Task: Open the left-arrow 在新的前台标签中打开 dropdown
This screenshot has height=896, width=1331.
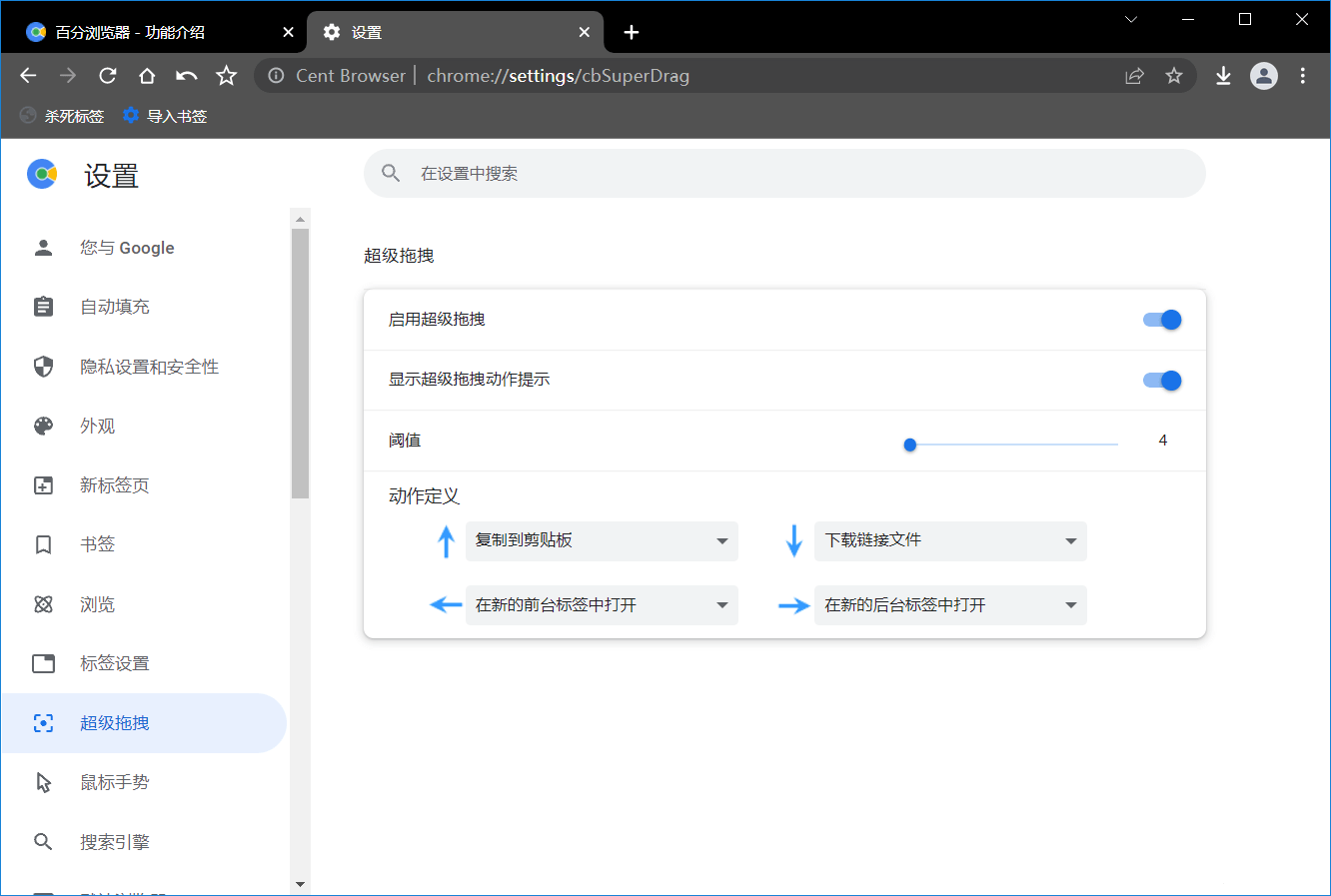Action: (602, 605)
